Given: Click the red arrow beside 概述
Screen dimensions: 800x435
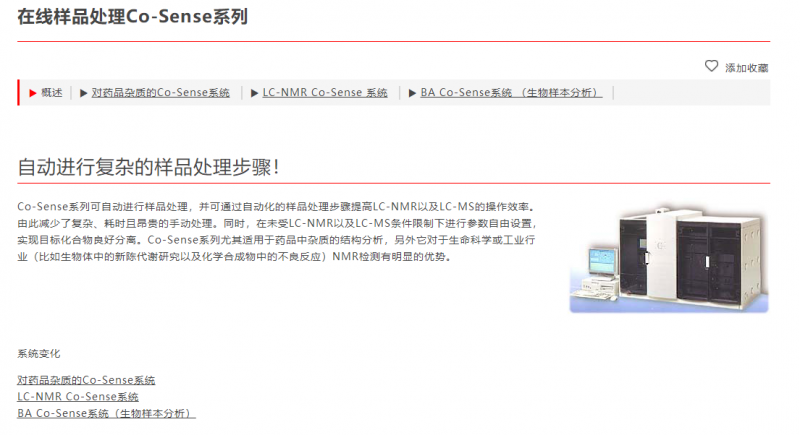Looking at the screenshot, I should [x=33, y=93].
